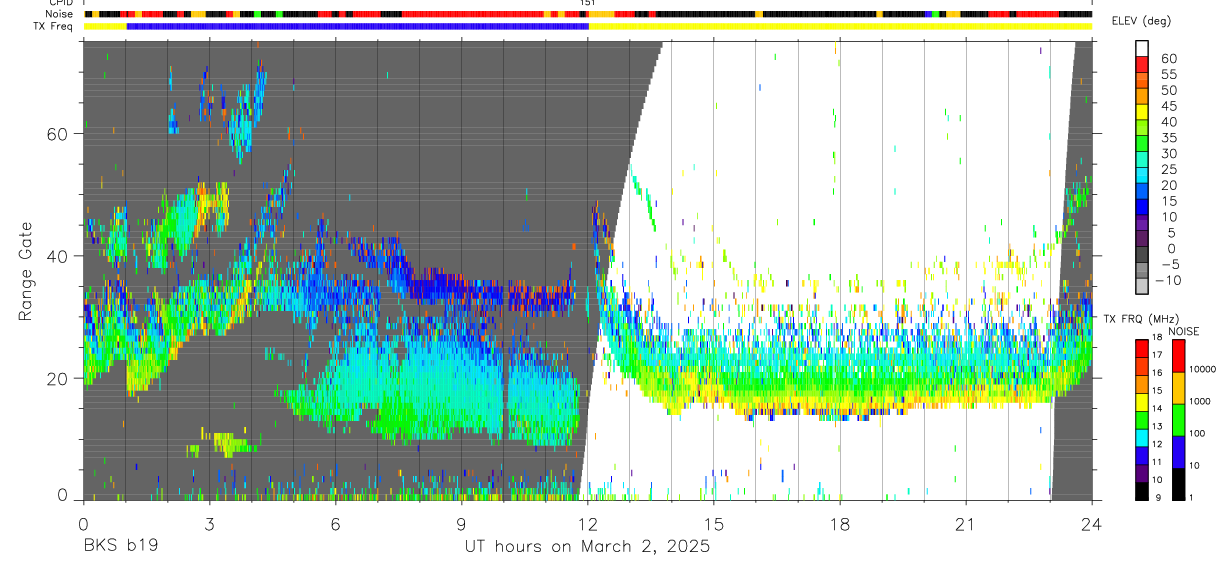The height and width of the screenshot is (567, 1228).
Task: Click the "14" label on the TX FRQ colorbar
Action: pyautogui.click(x=1157, y=408)
